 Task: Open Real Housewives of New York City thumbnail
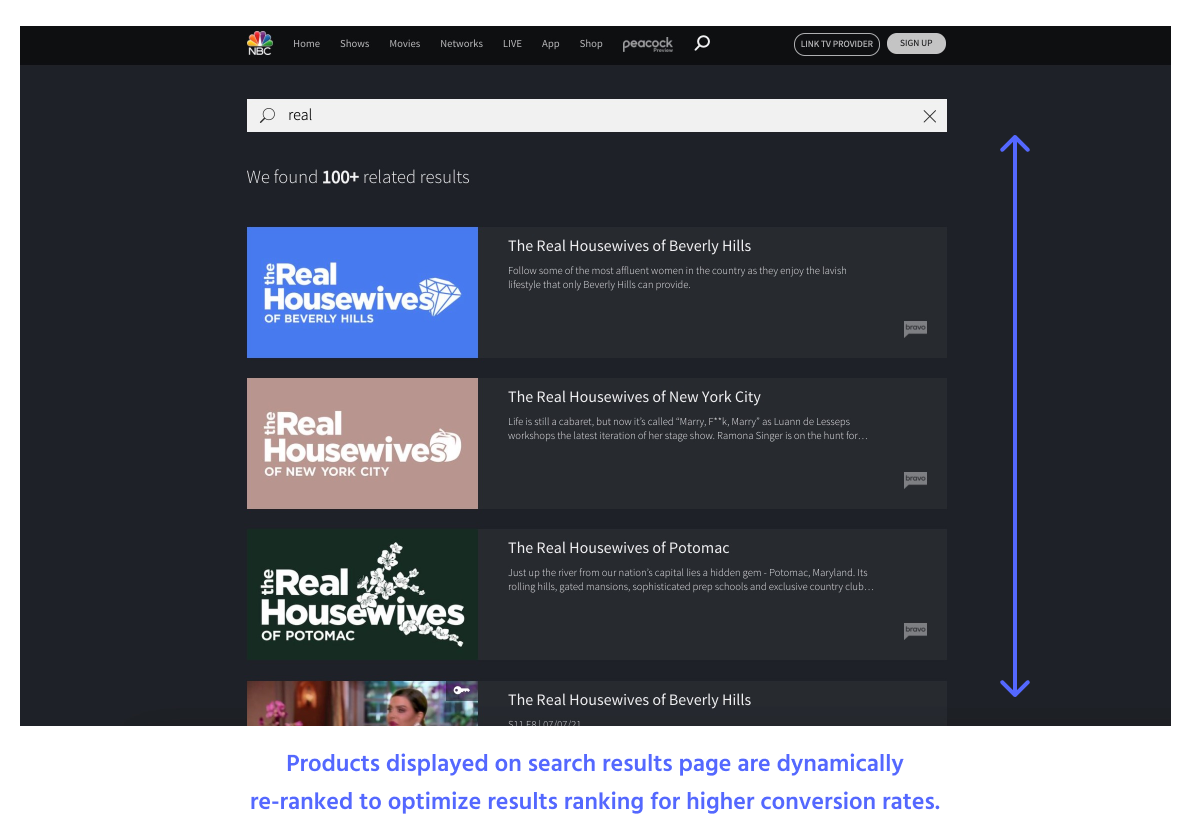point(363,443)
